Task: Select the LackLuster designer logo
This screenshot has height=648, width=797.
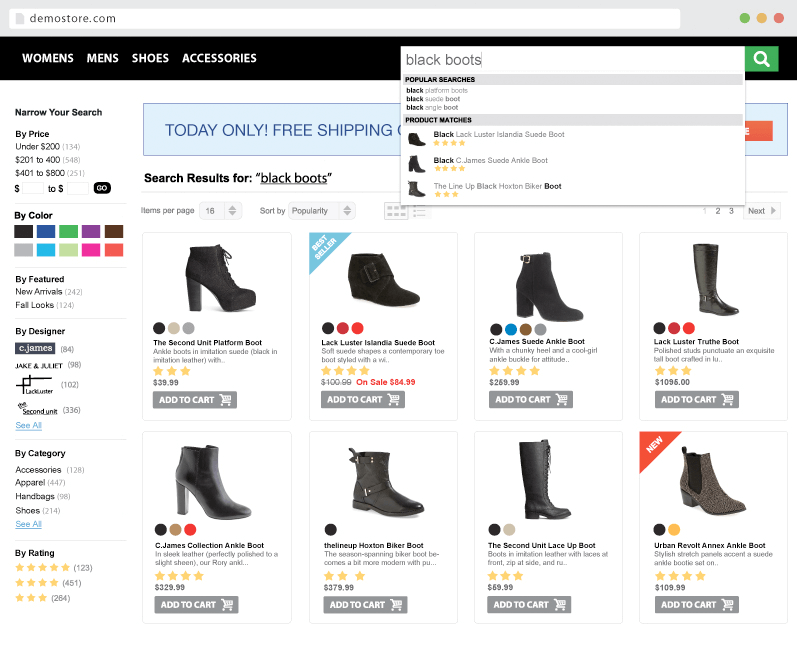Action: click(34, 384)
